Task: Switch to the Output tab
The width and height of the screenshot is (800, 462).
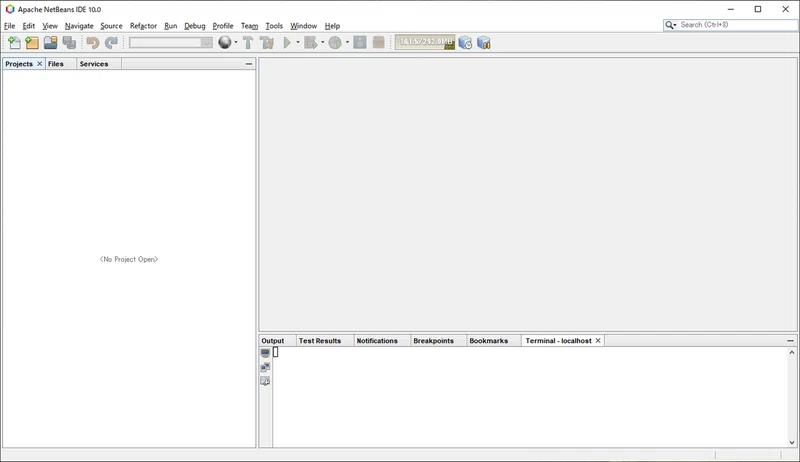Action: click(273, 341)
